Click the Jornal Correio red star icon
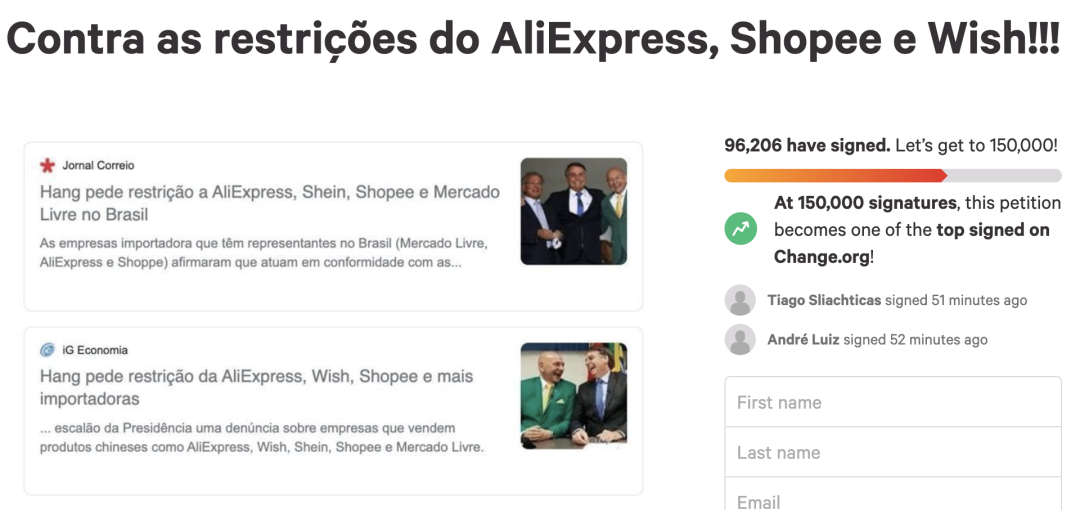The height and width of the screenshot is (510, 1080). (x=47, y=165)
